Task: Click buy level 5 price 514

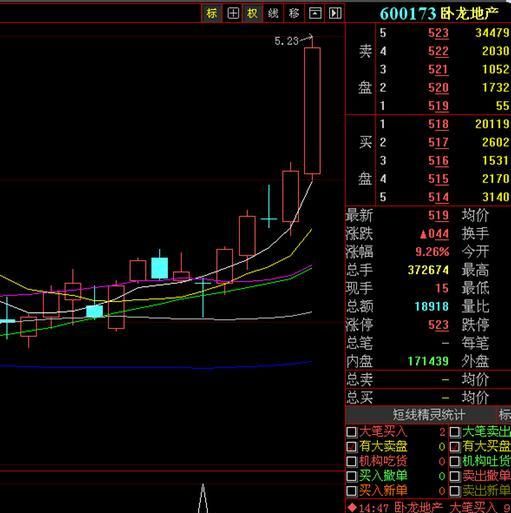Action: click(438, 197)
